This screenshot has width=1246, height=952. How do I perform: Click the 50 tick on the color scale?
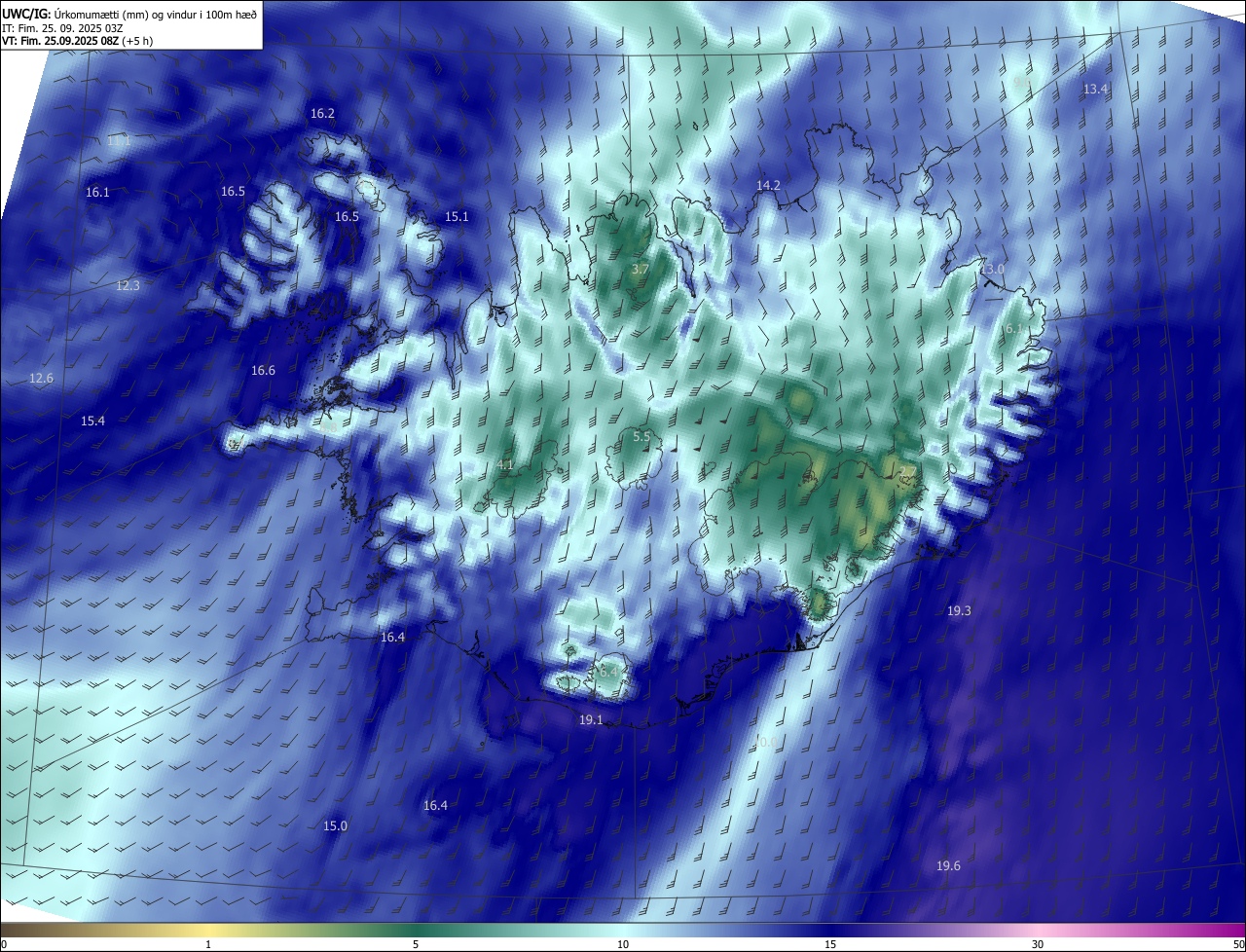pyautogui.click(x=1238, y=945)
